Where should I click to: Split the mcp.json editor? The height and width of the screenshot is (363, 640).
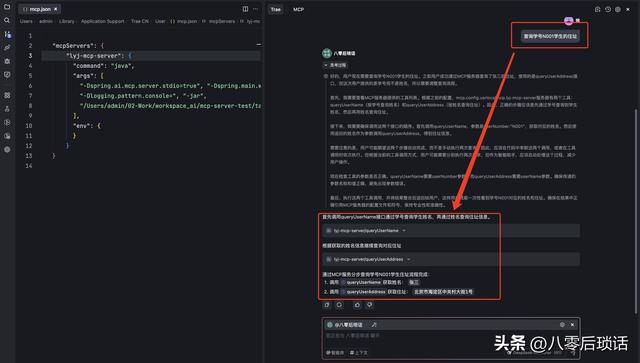[245, 9]
